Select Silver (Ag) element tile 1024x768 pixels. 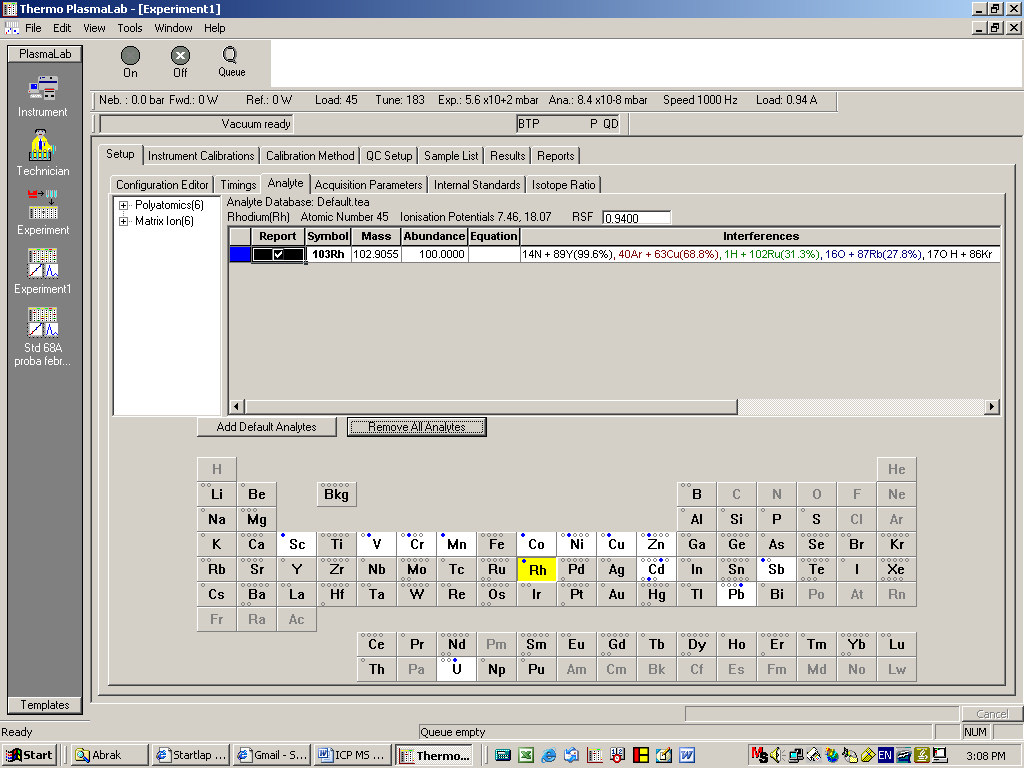[x=616, y=569]
